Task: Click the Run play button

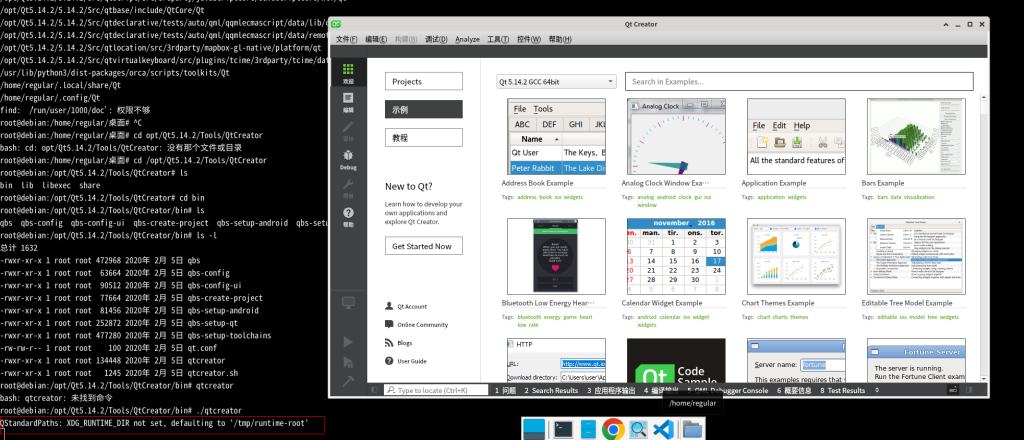Action: pos(348,342)
